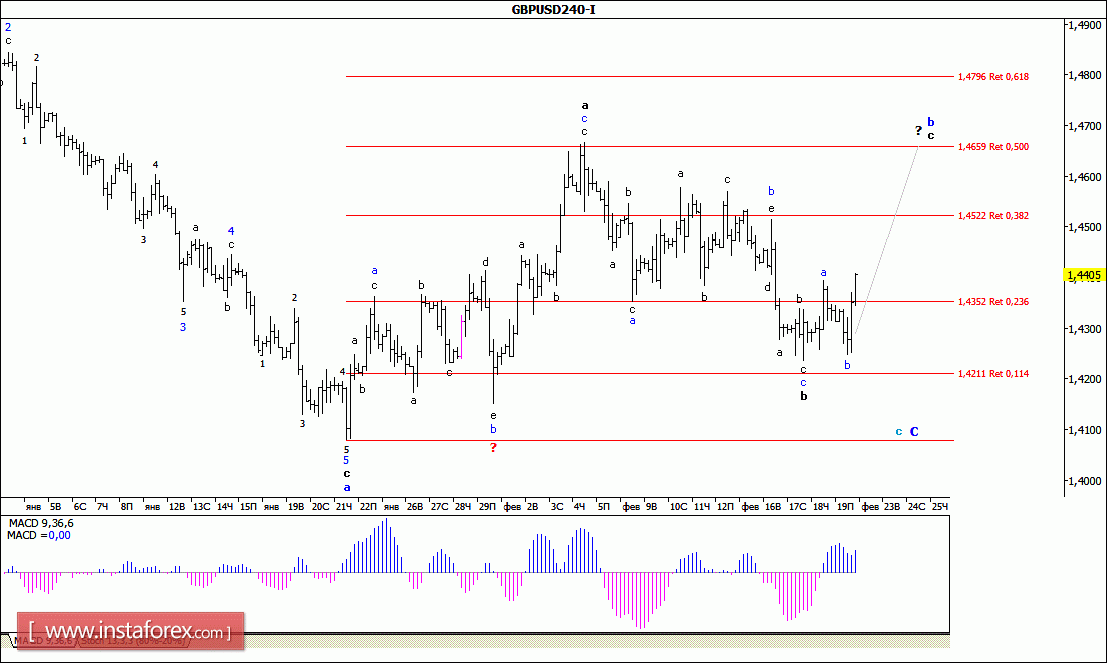Click date axis label 23B
1107x663 pixels.
click(892, 506)
